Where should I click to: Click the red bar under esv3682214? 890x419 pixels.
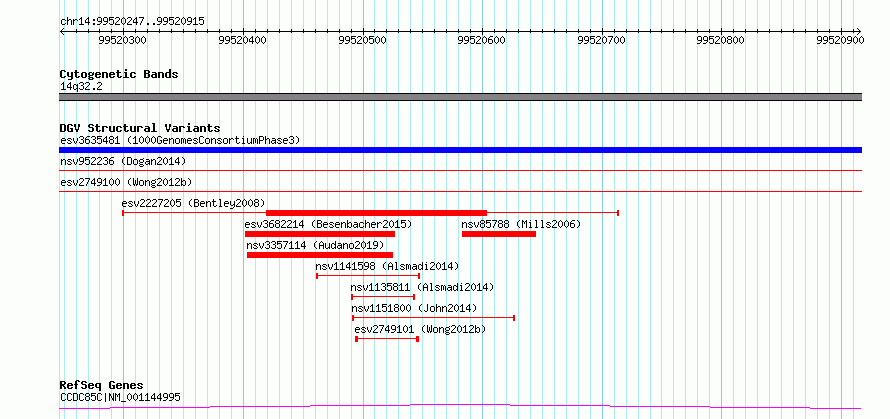point(320,234)
